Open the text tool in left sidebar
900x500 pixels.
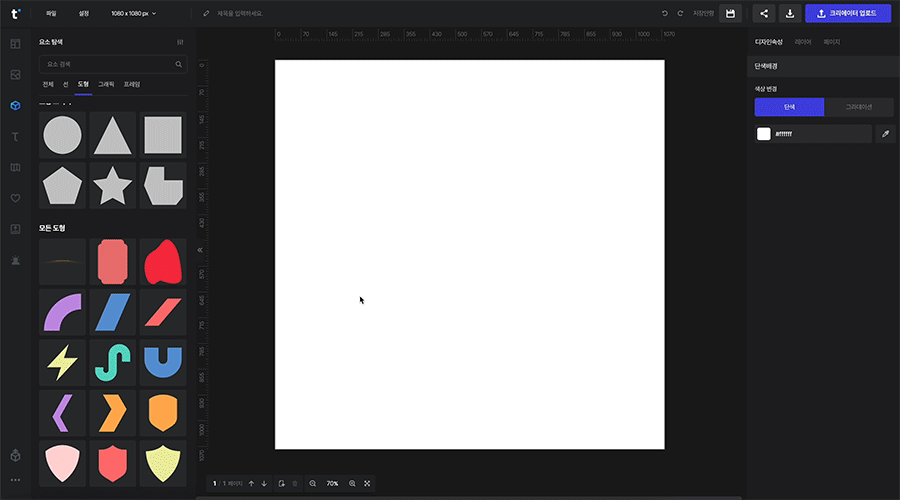15,136
